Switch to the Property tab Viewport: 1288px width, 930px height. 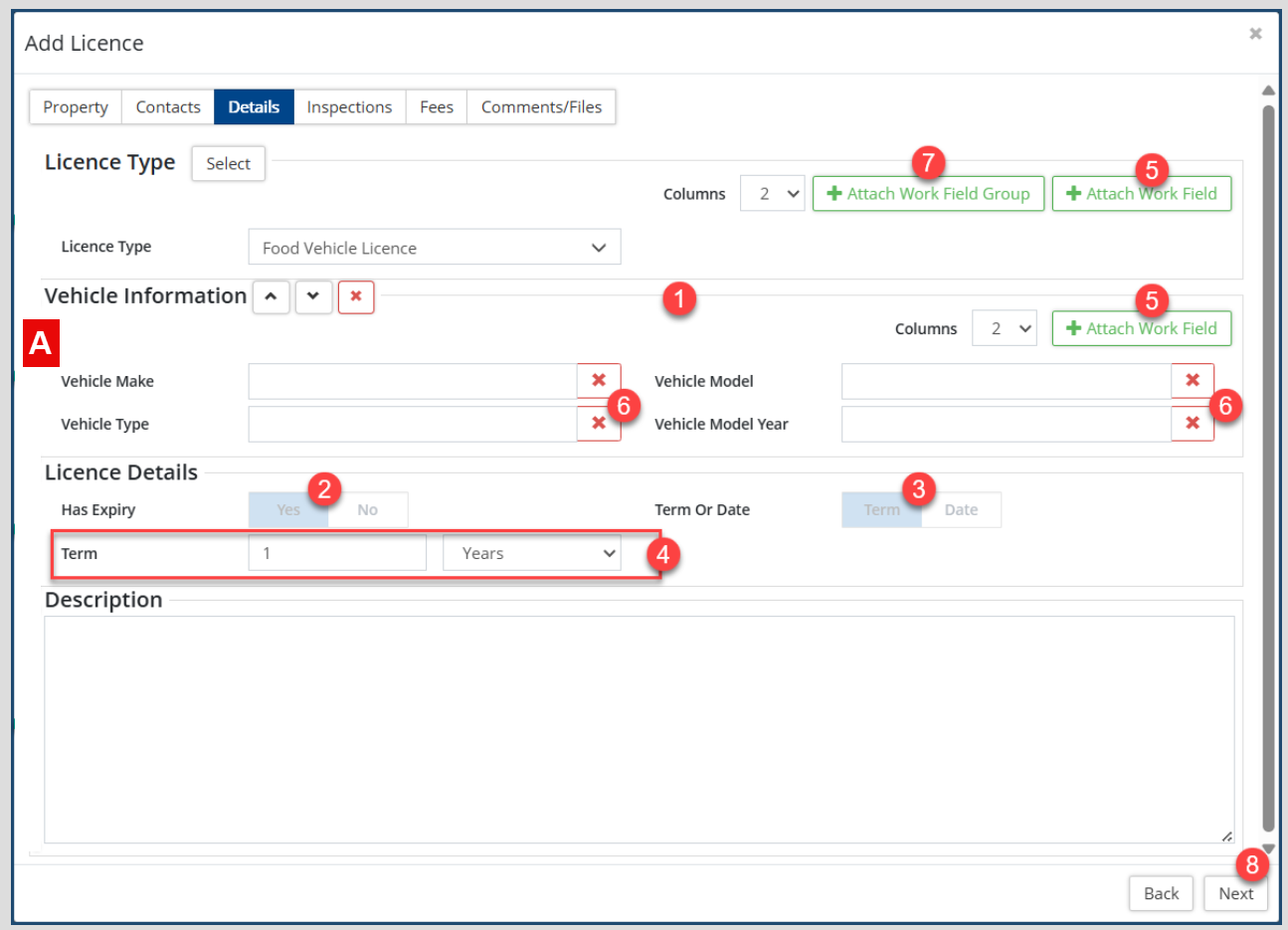coord(76,107)
